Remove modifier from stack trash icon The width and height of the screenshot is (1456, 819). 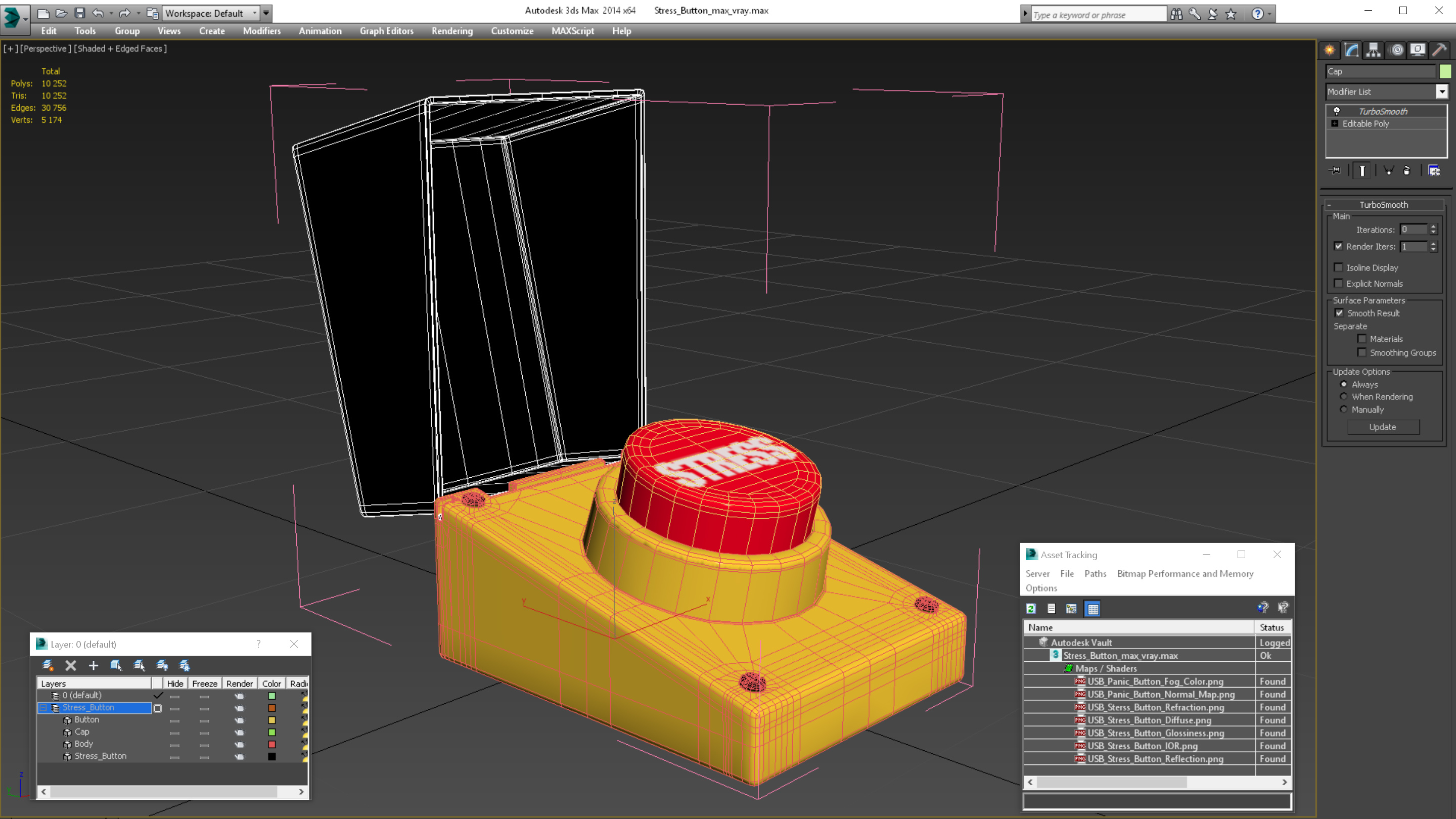1407,170
